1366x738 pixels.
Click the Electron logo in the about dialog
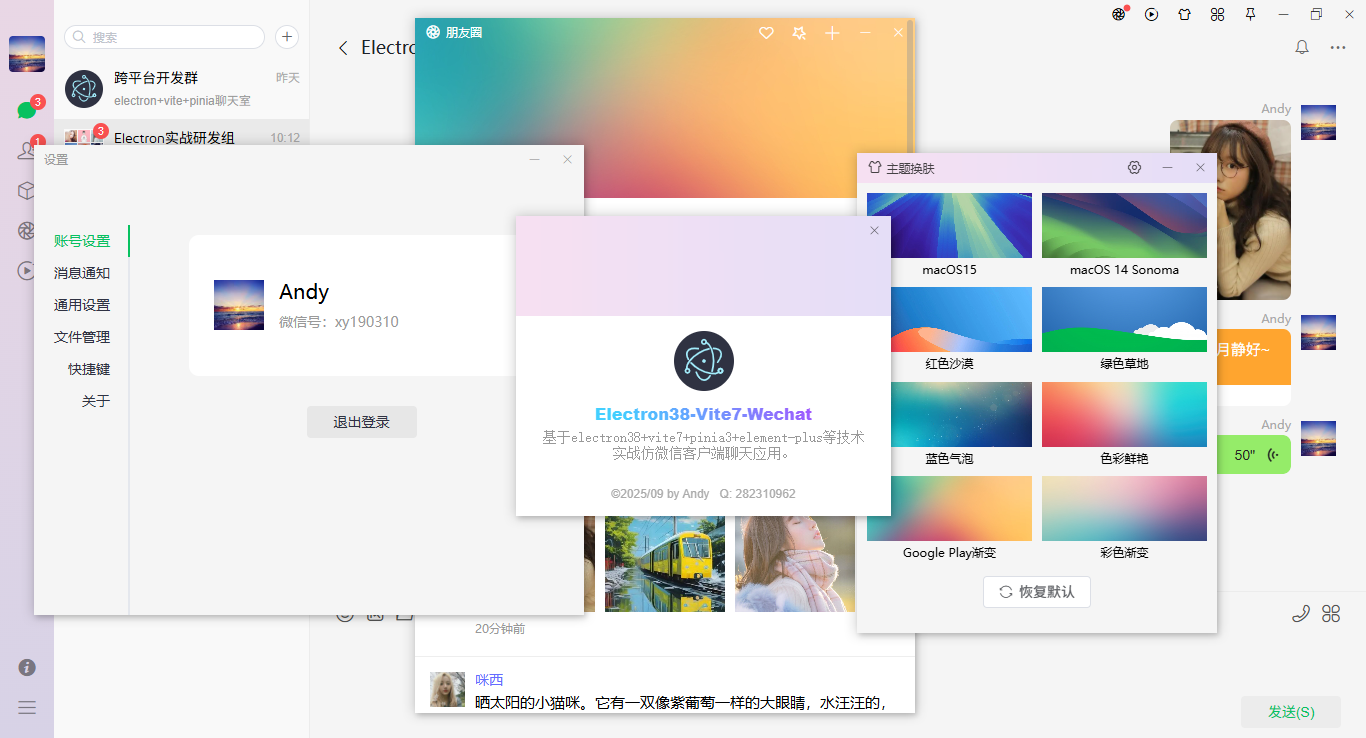[704, 361]
